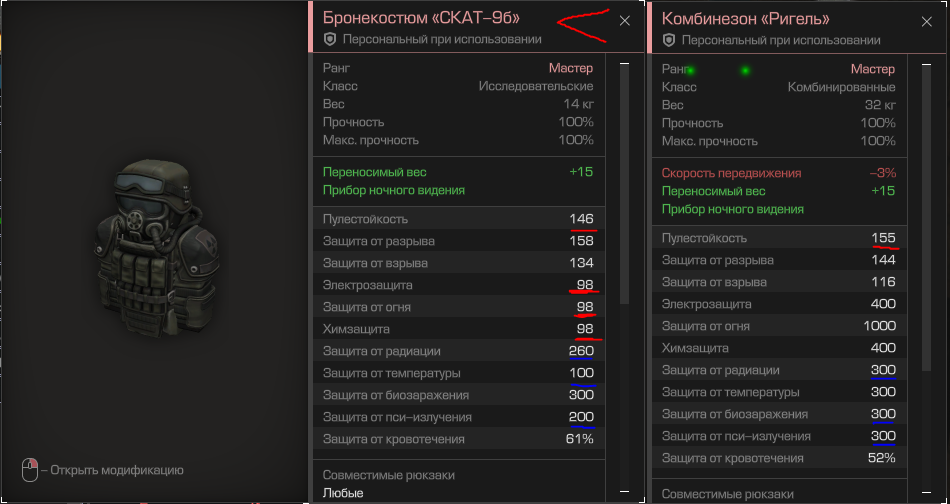This screenshot has height=504, width=950.
Task: Click the Ригель panel scrollbar thumb
Action: pyautogui.click(x=926, y=218)
